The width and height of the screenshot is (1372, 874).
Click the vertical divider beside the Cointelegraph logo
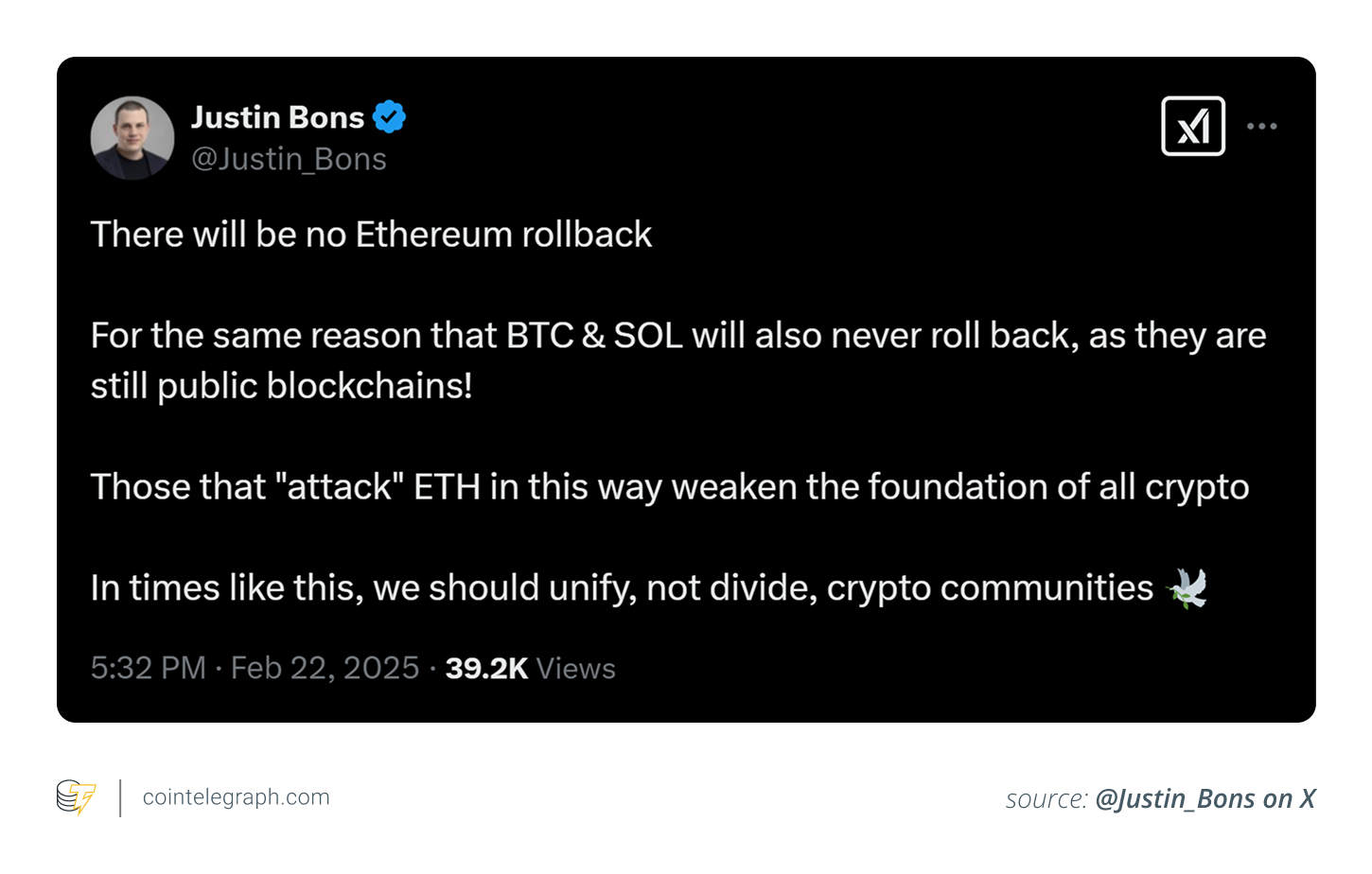119,797
